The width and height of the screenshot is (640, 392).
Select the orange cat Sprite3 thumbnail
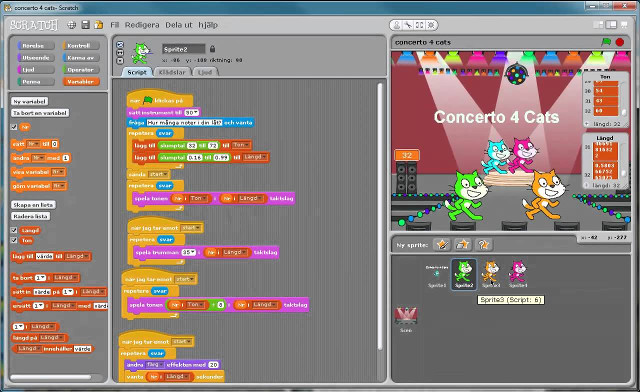tap(491, 274)
